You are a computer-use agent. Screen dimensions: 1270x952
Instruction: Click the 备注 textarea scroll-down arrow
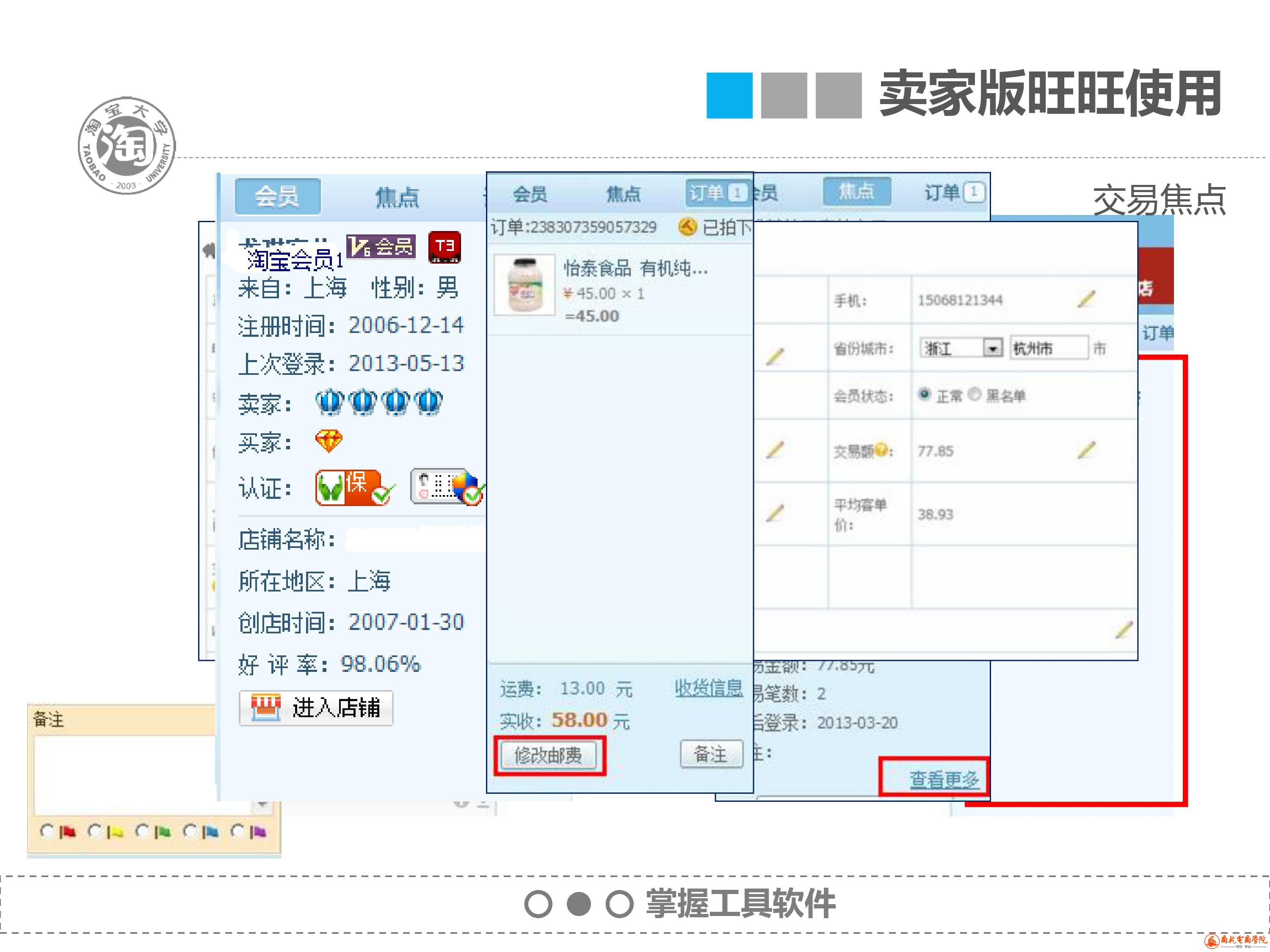coord(262,805)
